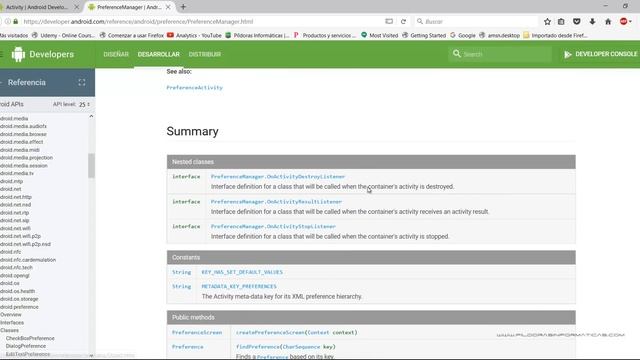Open Firefox downloads arrow icon

pos(592,21)
